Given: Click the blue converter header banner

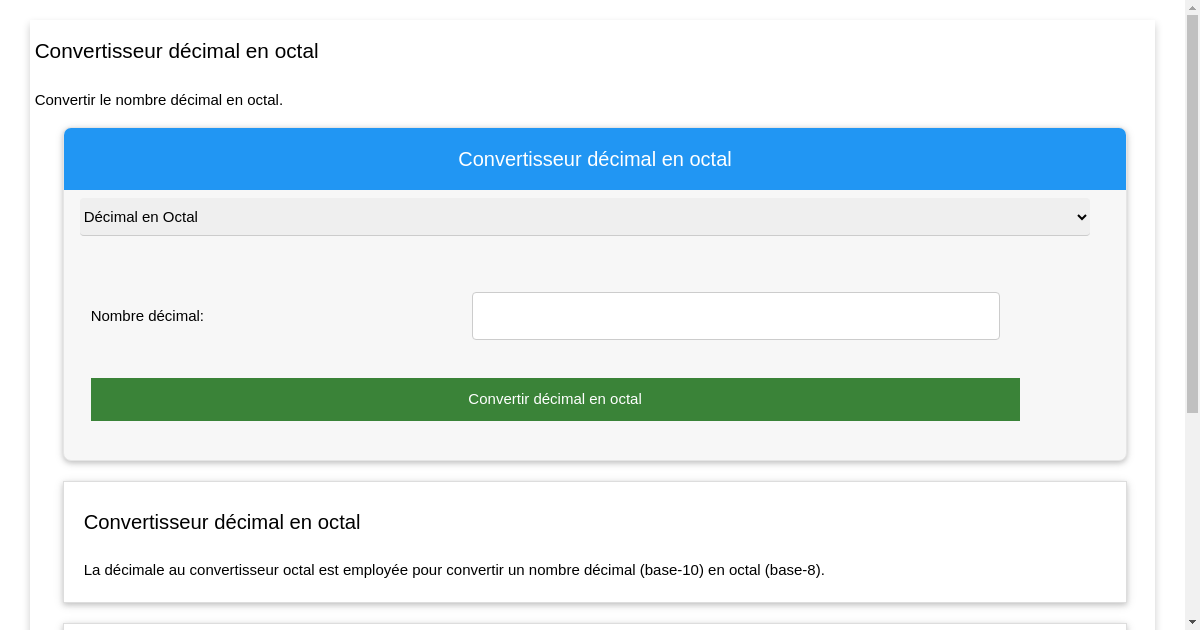Looking at the screenshot, I should click(594, 159).
